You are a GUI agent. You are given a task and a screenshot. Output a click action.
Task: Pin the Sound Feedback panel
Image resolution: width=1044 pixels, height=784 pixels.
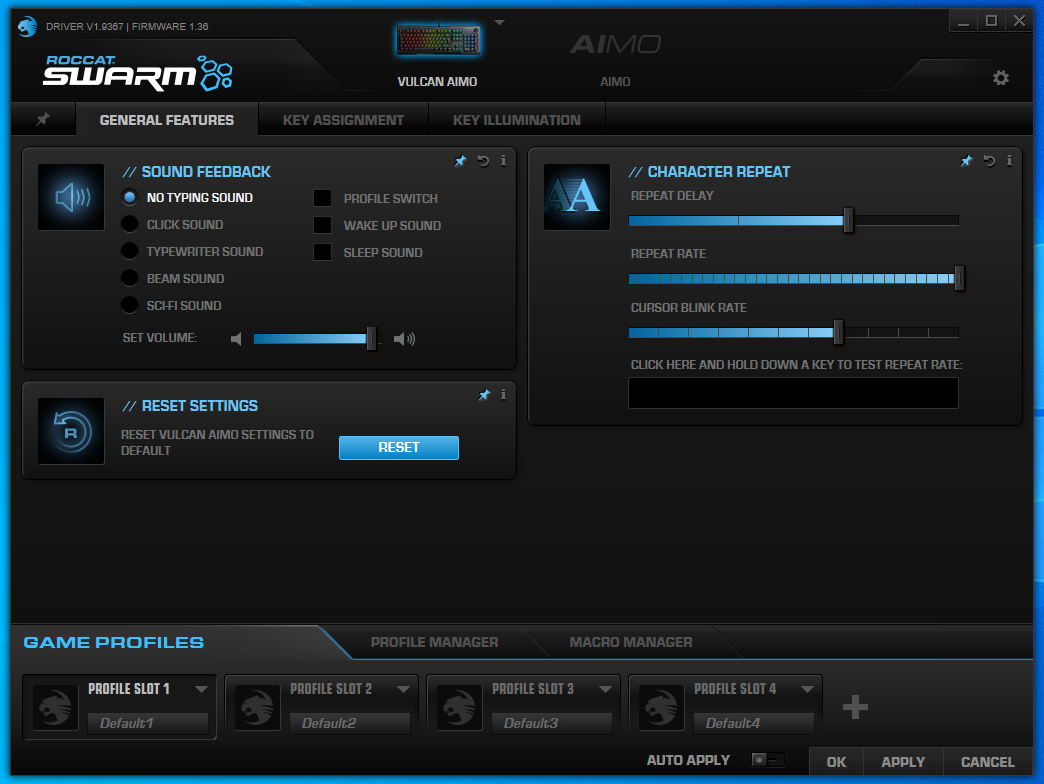tap(460, 161)
